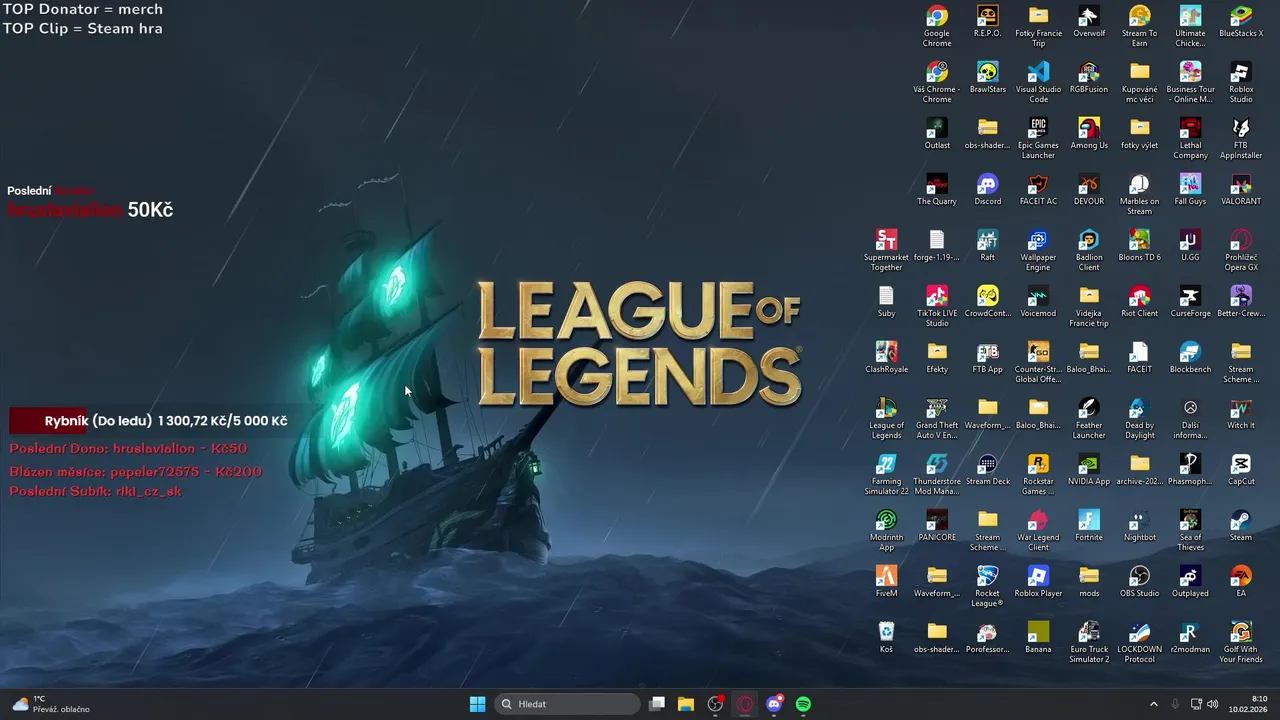Open Overwolf desktop icon
1280x720 pixels.
pyautogui.click(x=1089, y=22)
